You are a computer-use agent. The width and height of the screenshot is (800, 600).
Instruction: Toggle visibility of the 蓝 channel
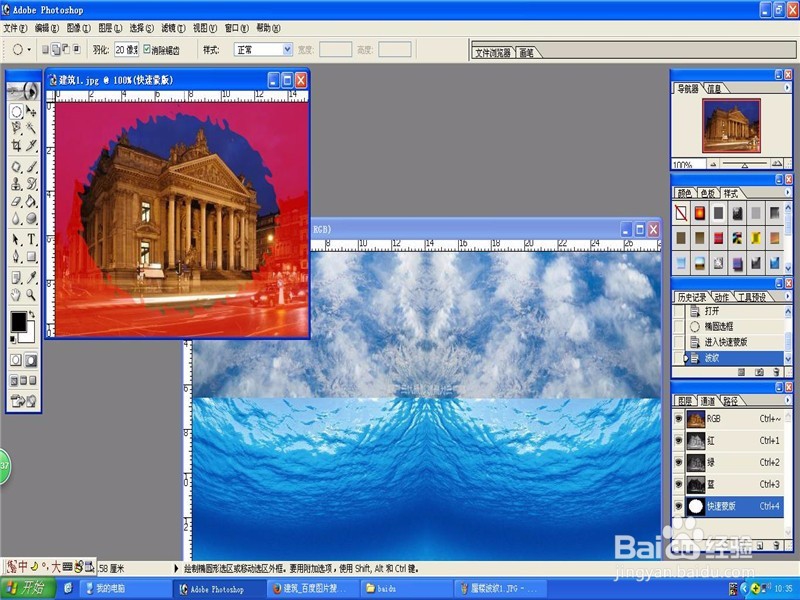pos(678,484)
